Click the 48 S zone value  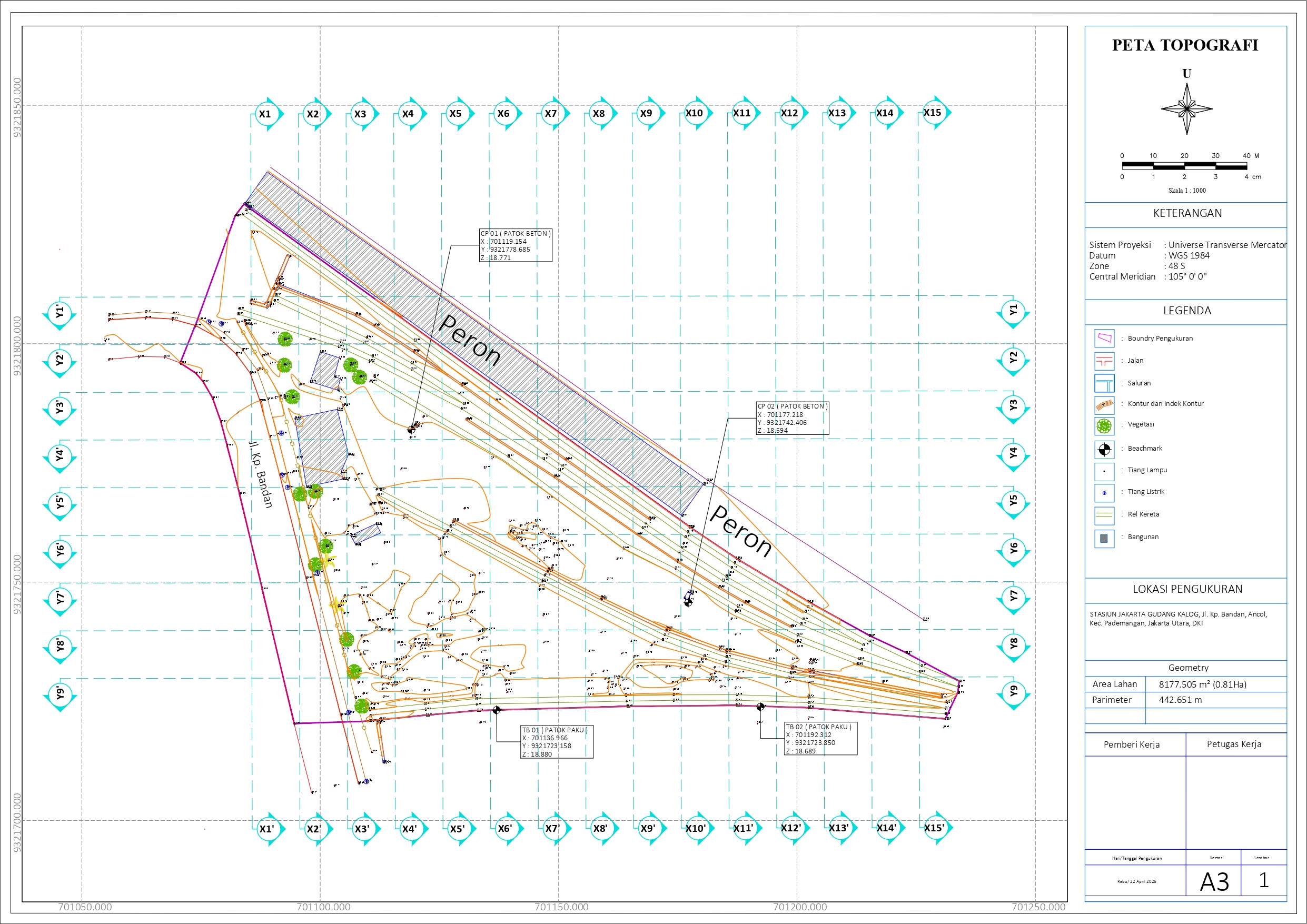click(x=1176, y=266)
